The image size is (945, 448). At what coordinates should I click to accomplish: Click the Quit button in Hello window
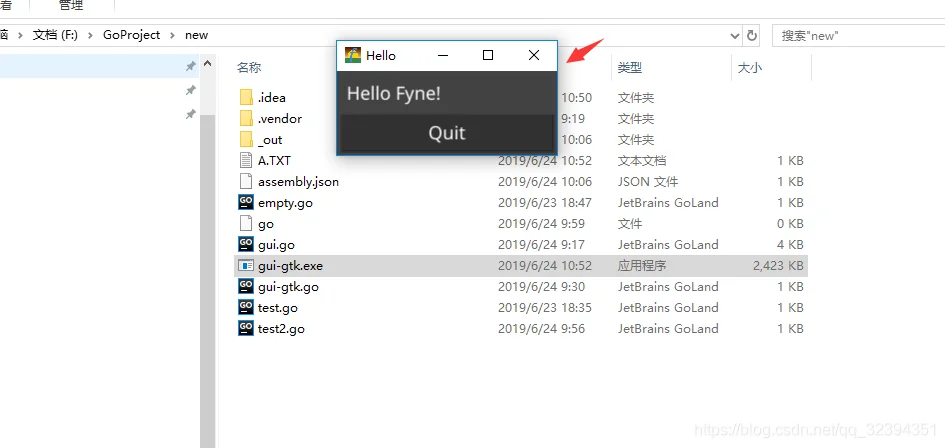tap(447, 133)
